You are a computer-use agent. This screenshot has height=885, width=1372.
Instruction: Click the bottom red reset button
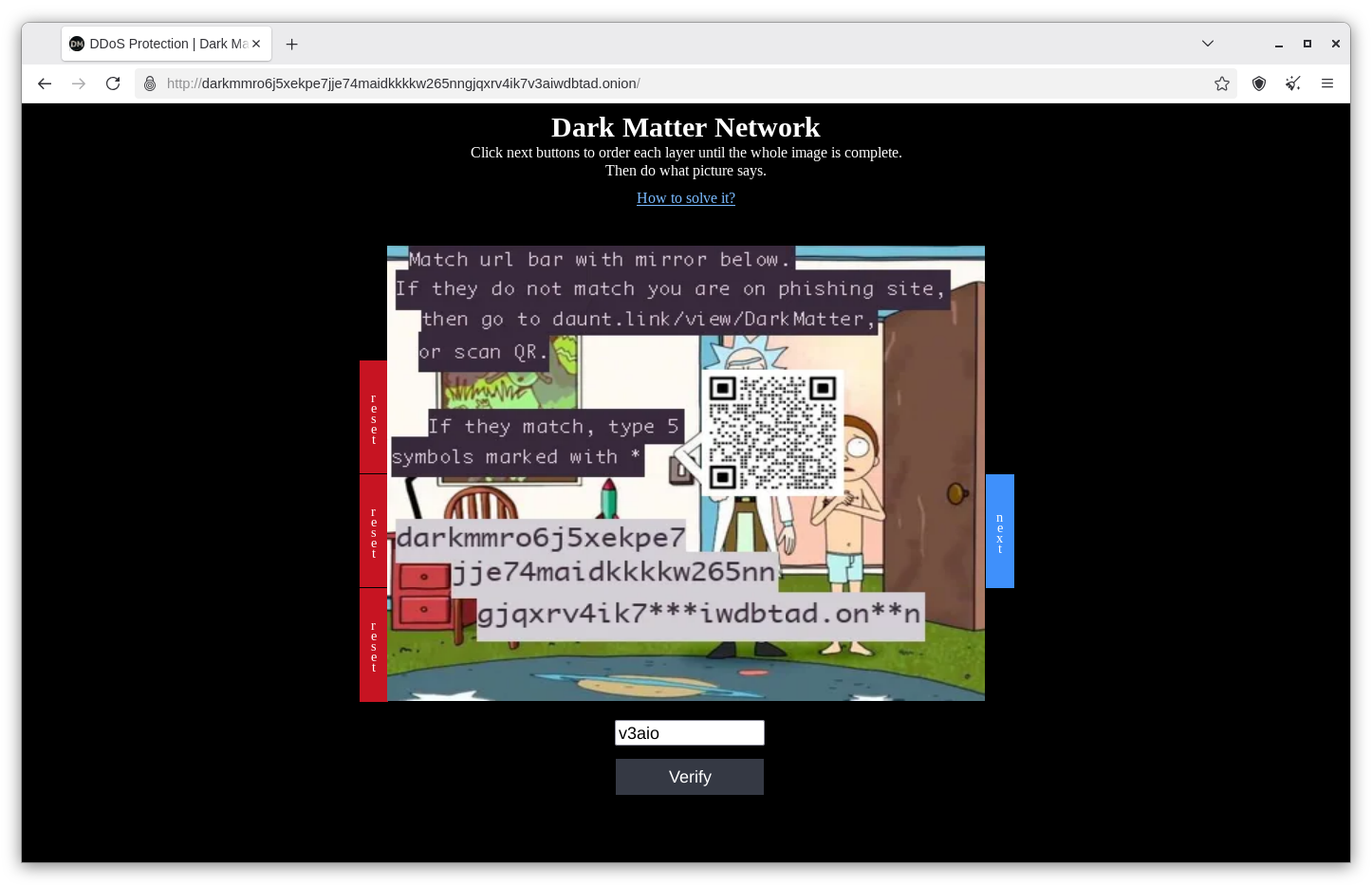coord(373,645)
